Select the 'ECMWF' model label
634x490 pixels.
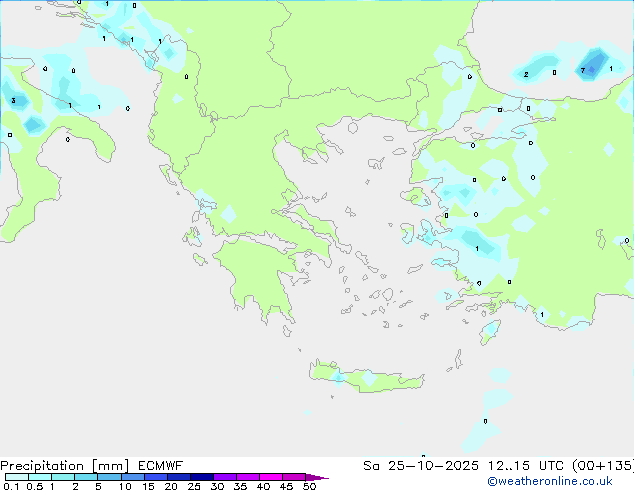tap(160, 466)
